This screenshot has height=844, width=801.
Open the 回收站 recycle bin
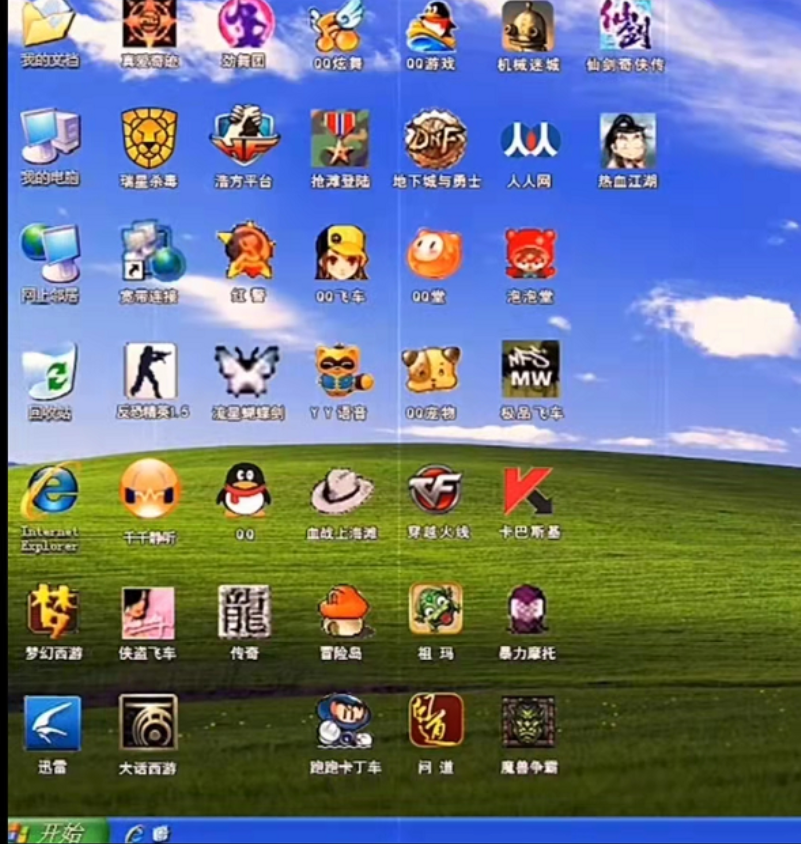point(50,370)
